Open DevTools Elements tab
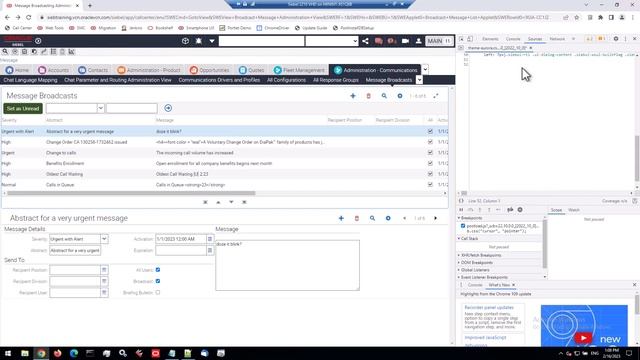This screenshot has width=640, height=360. pos(490,39)
